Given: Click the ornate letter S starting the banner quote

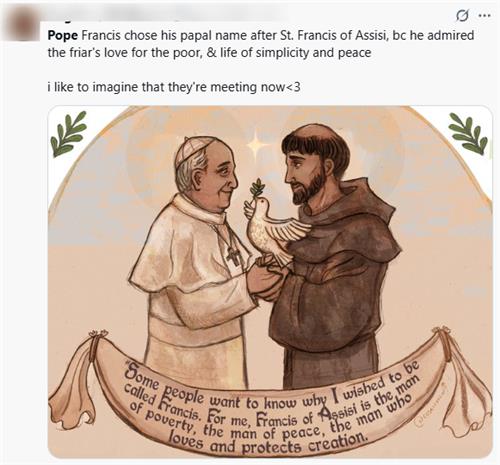Looking at the screenshot, I should coord(133,371).
